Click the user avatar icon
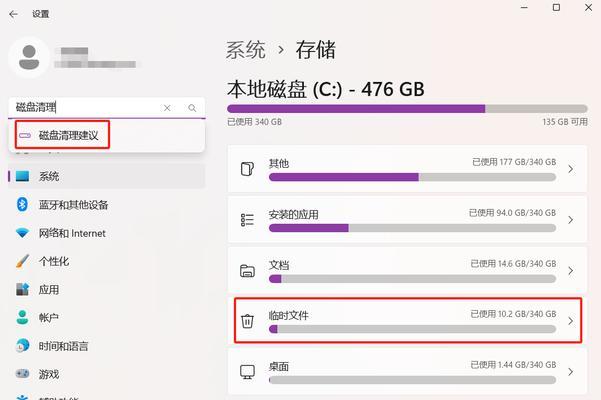This screenshot has width=601, height=400. [29, 57]
